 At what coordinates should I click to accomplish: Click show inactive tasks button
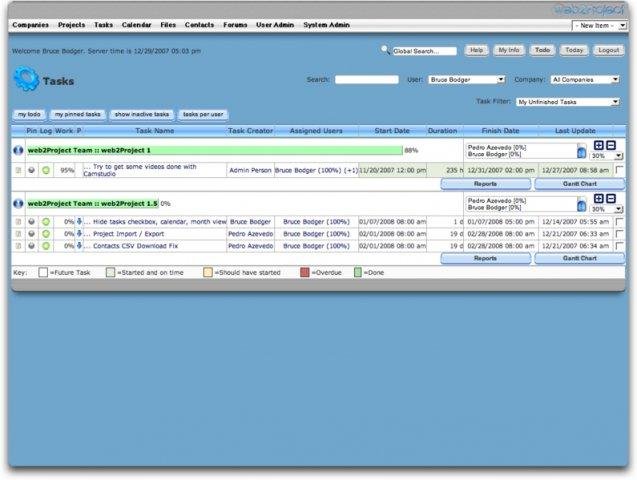[x=142, y=115]
